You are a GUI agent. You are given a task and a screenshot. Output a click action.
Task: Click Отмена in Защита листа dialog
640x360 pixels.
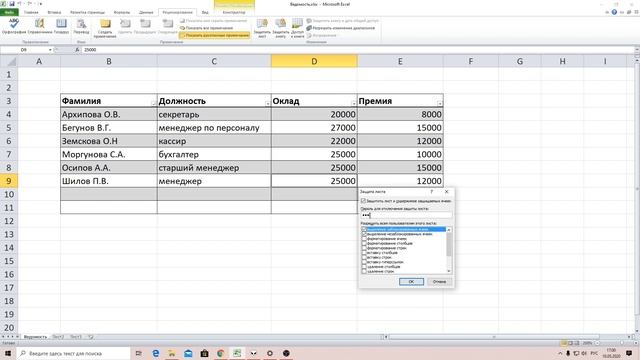pos(439,282)
